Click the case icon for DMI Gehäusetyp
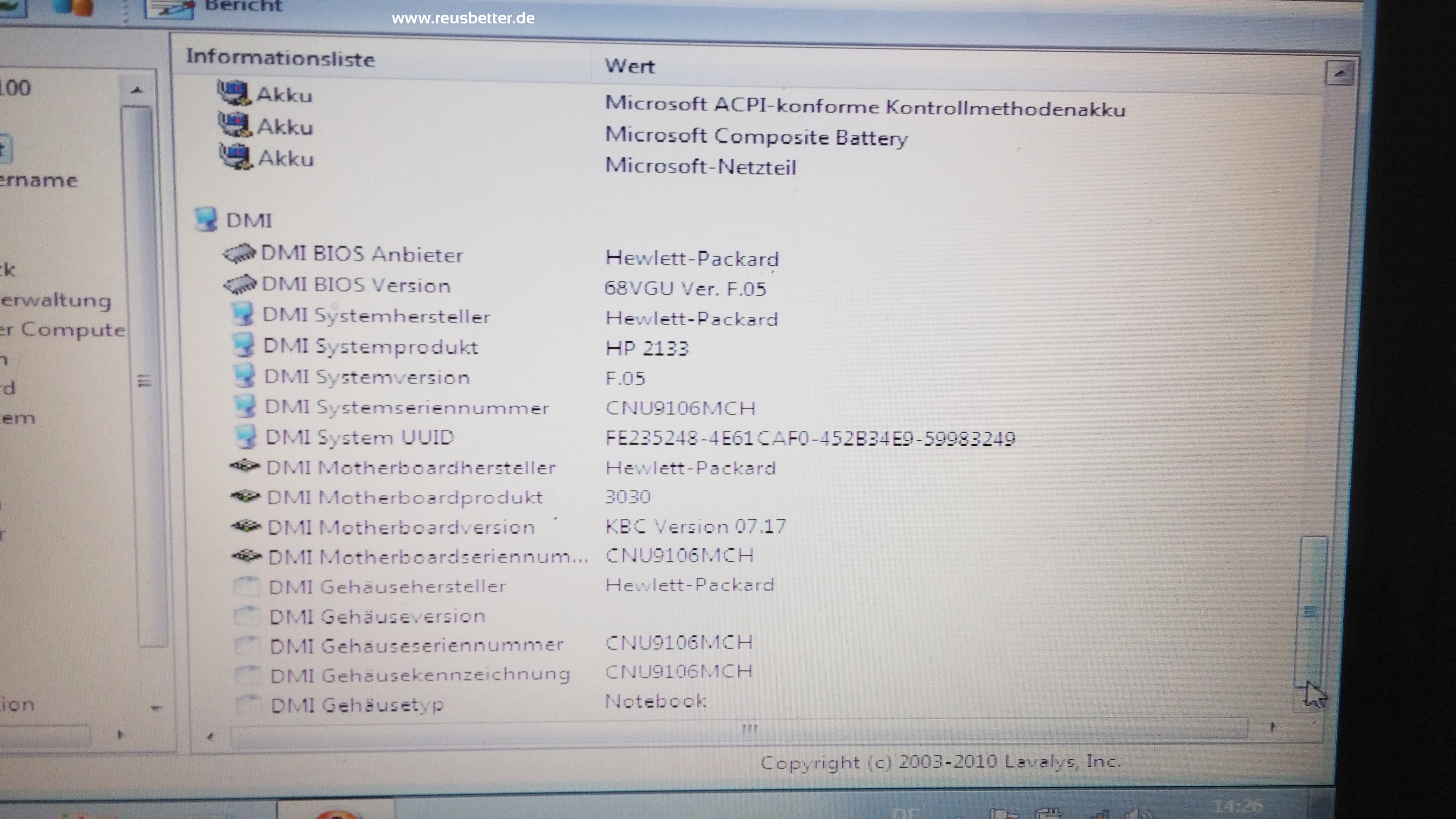Viewport: 1456px width, 819px height. (x=249, y=705)
